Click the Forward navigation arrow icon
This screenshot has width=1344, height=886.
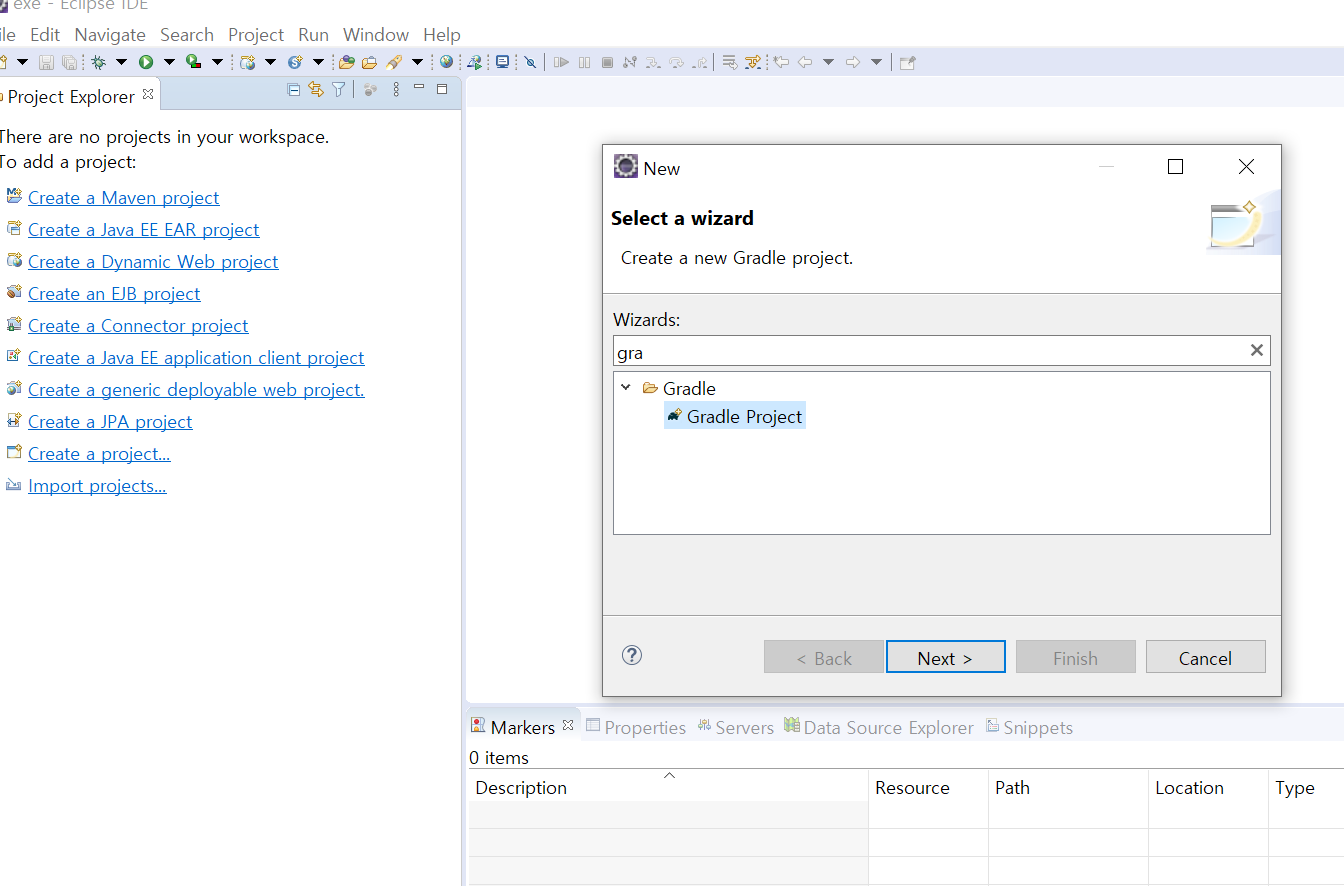point(852,62)
